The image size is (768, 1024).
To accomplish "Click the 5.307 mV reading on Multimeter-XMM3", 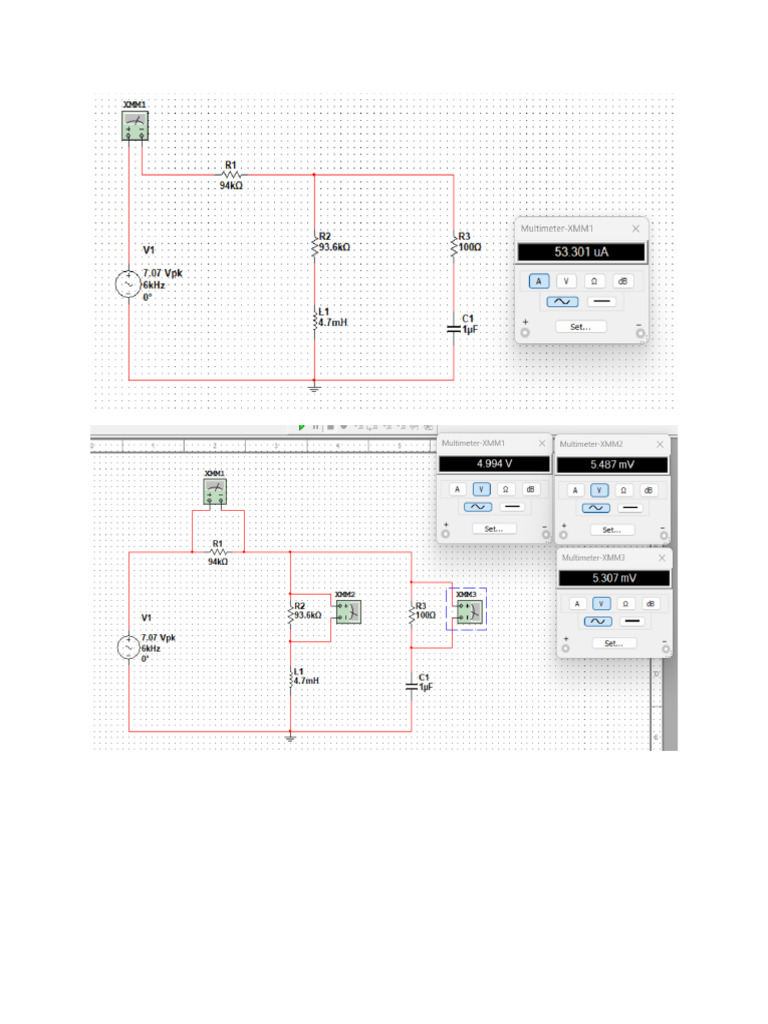I will (614, 579).
